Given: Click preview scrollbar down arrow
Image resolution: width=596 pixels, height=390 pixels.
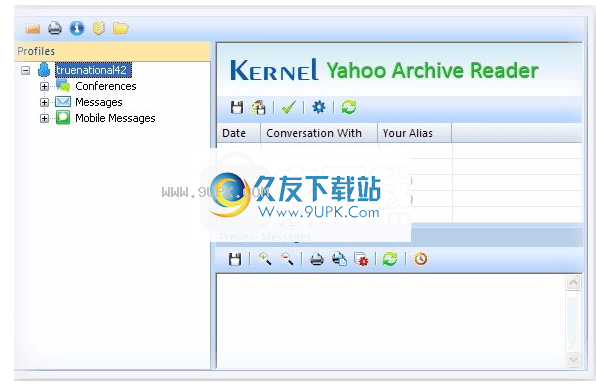Looking at the screenshot, I should pos(573,359).
